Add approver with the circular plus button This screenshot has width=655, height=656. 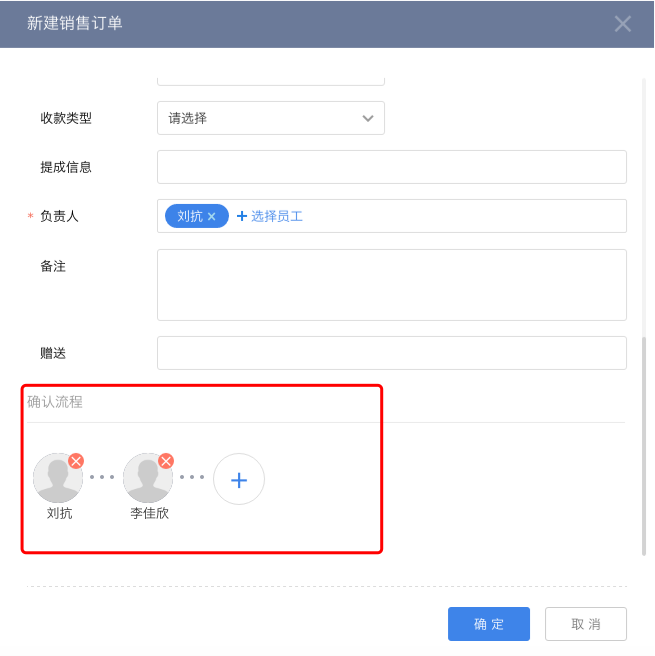pyautogui.click(x=239, y=479)
